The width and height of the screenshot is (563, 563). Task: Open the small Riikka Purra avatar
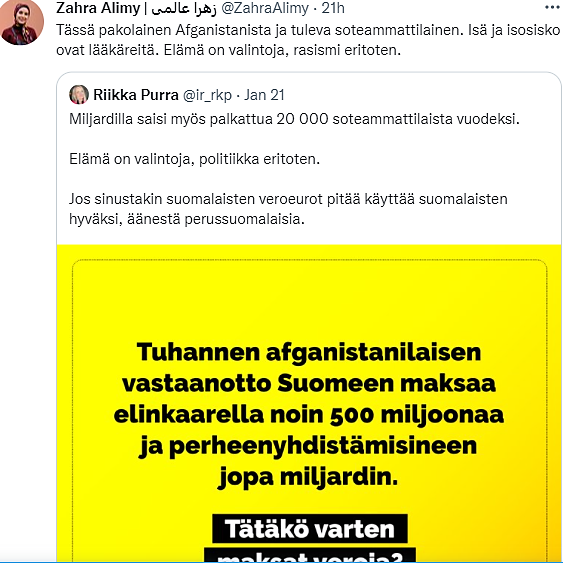coord(79,95)
